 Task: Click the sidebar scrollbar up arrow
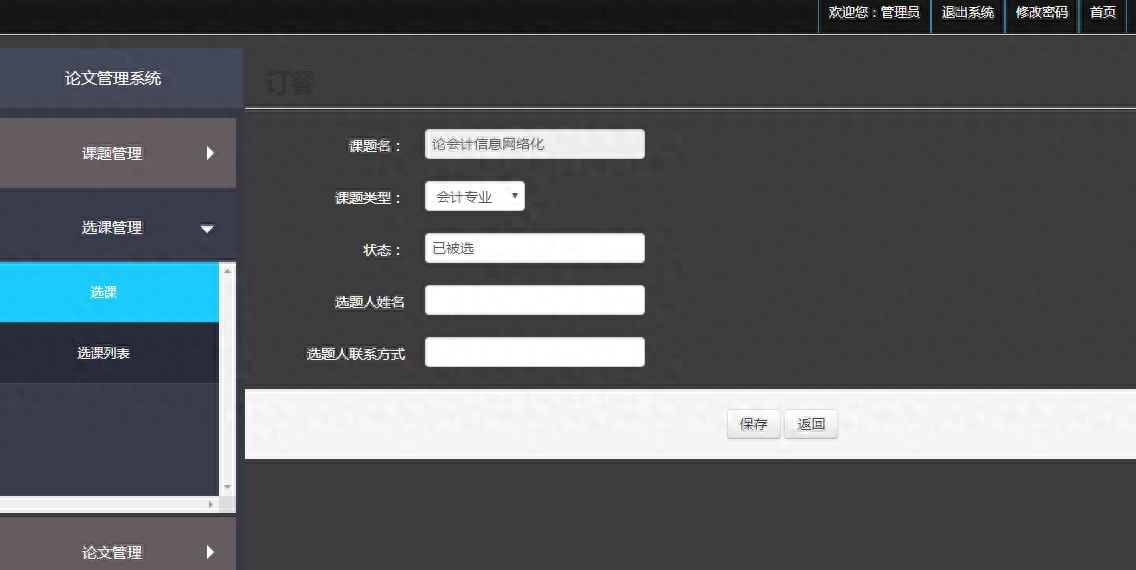click(x=227, y=271)
